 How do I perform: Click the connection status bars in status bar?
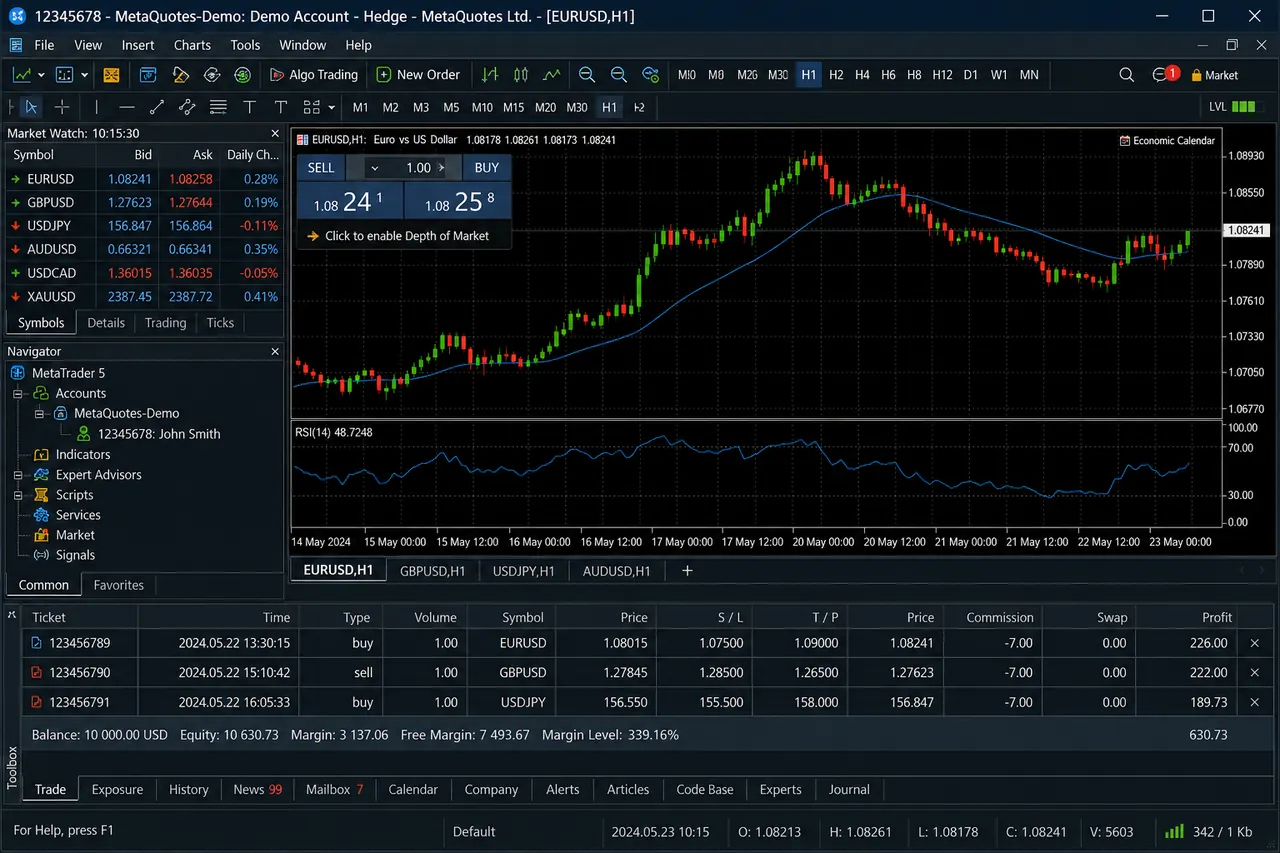tap(1174, 831)
